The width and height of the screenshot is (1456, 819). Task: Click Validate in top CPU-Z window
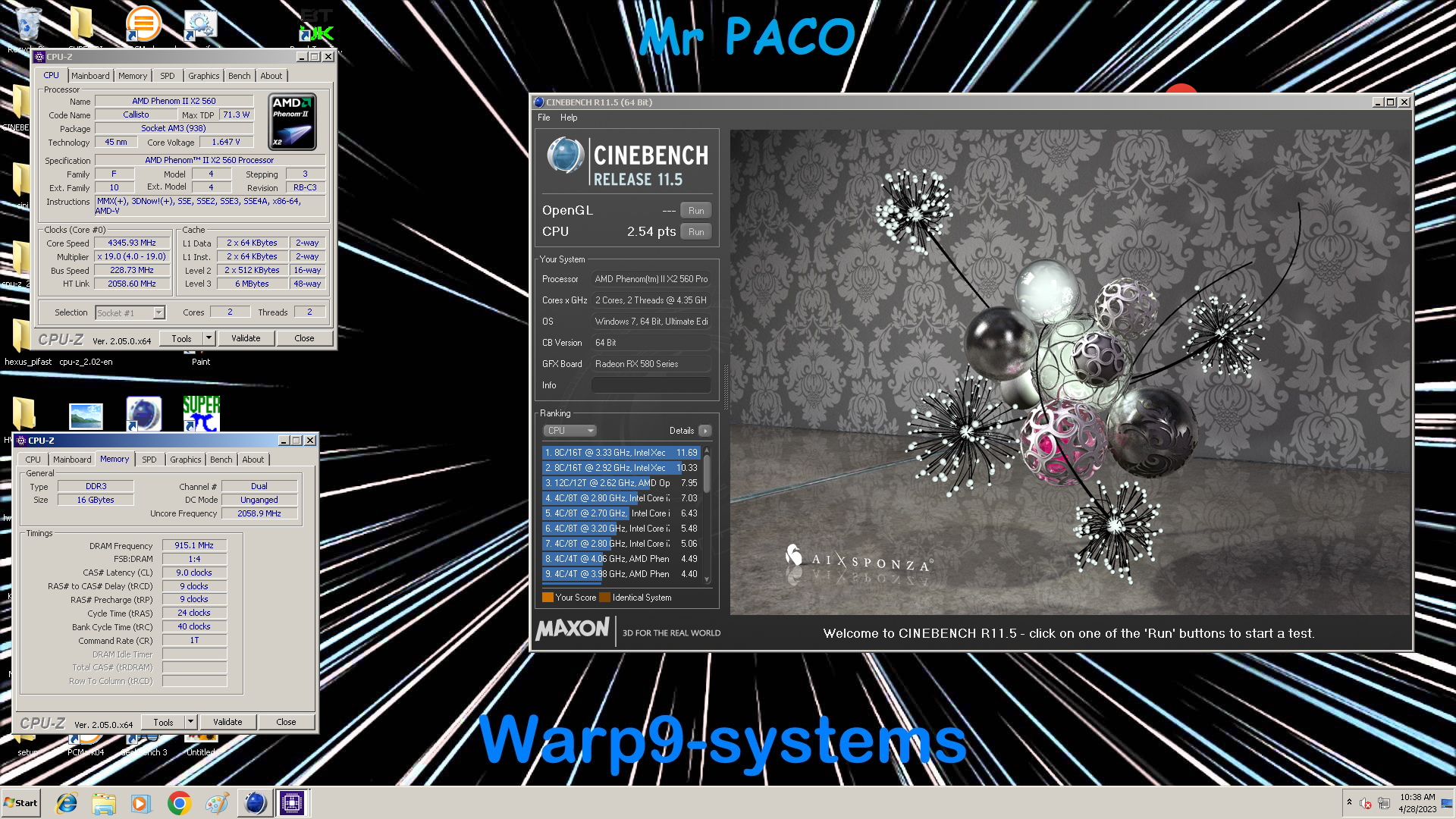pyautogui.click(x=246, y=338)
